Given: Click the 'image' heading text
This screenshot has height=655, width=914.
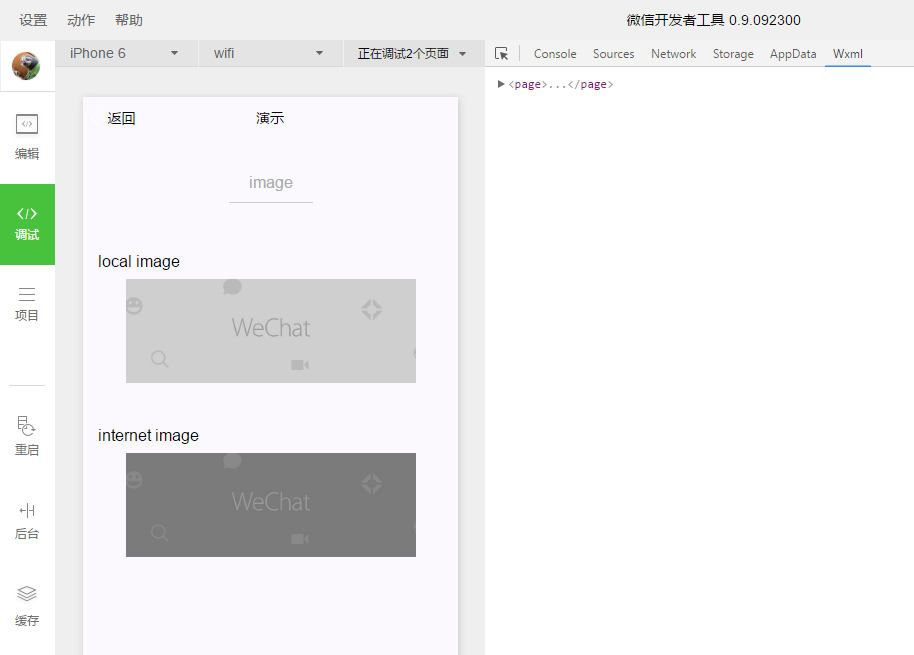Looking at the screenshot, I should coord(271,182).
